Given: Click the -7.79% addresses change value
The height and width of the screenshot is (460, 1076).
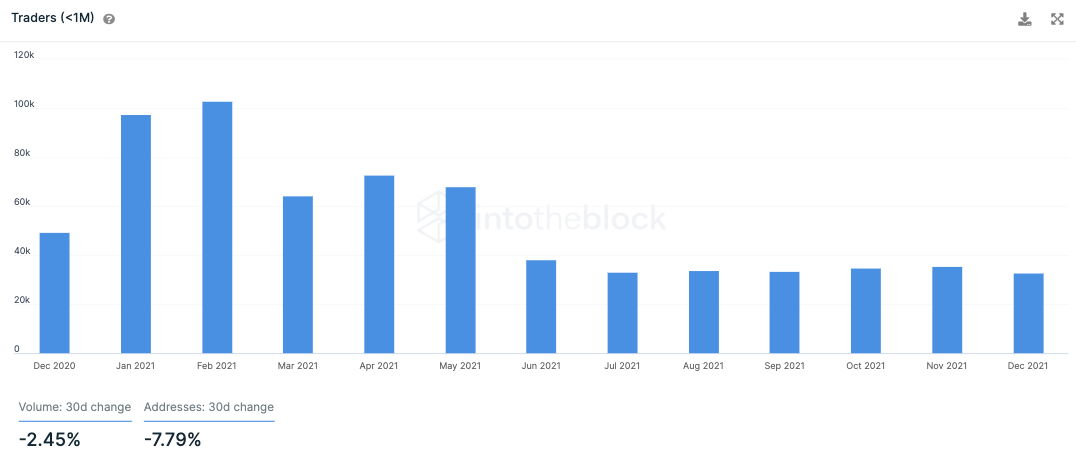Looking at the screenshot, I should pos(172,439).
